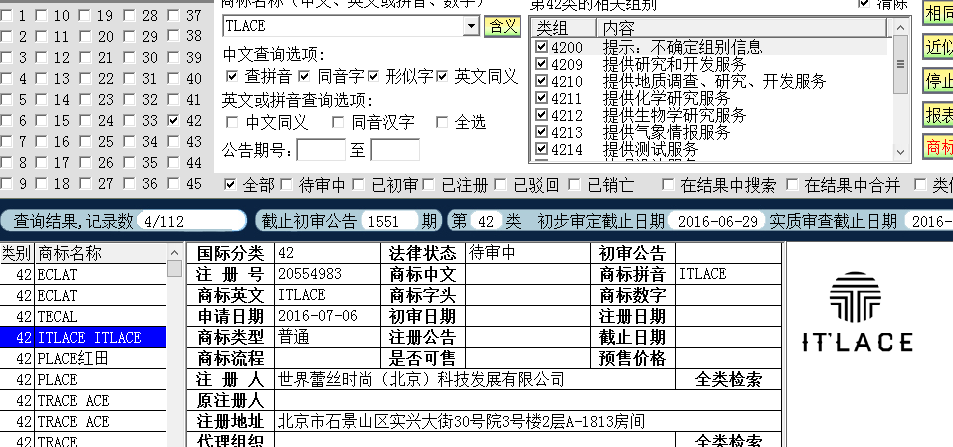
Task: Check class 1 checkbox
Action: [6, 16]
